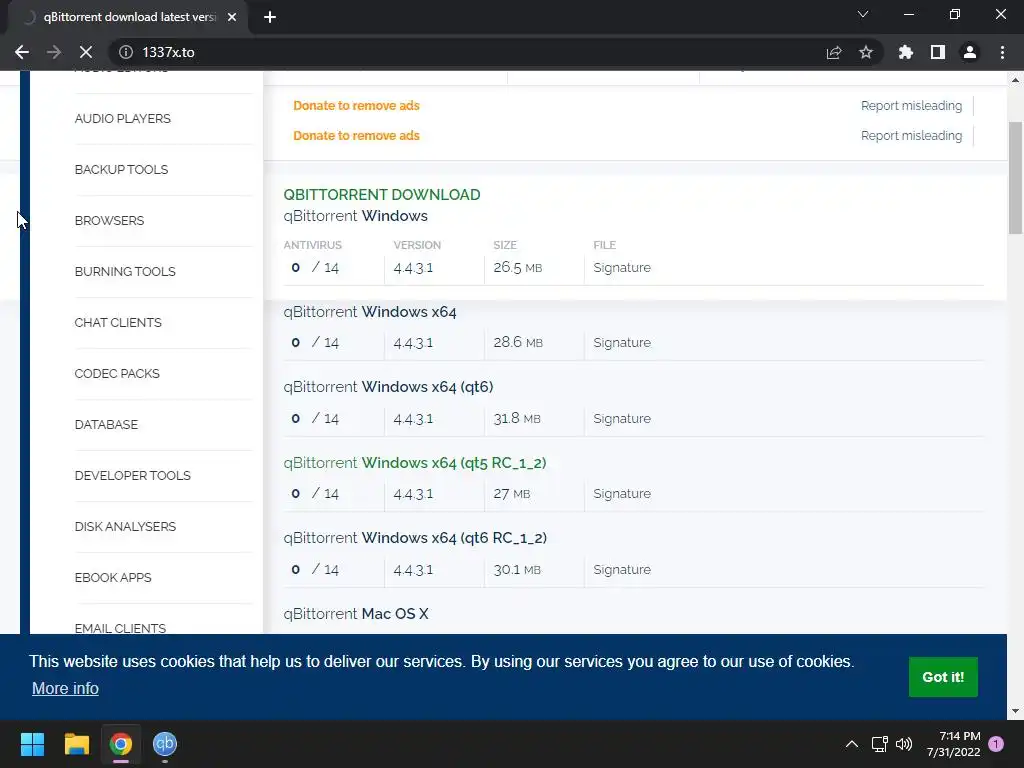Click the scrollbar up arrow
This screenshot has width=1024, height=768.
(x=1015, y=80)
